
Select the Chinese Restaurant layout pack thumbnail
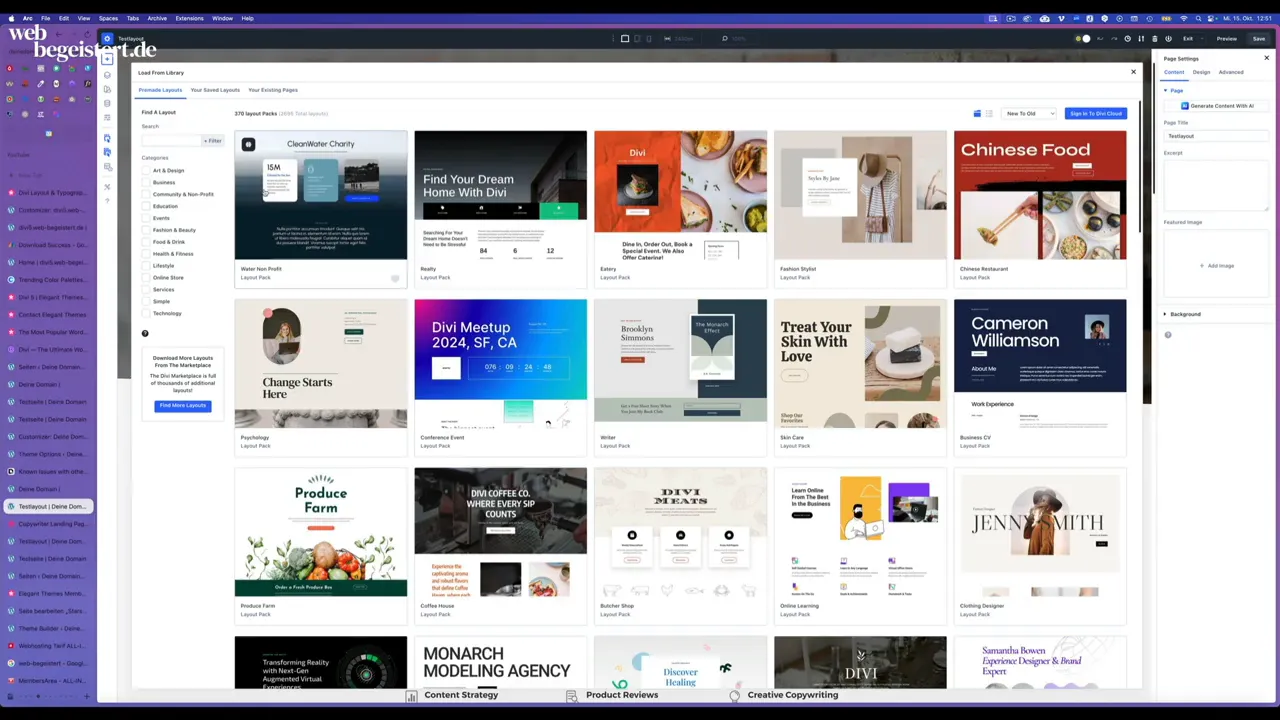[1039, 196]
